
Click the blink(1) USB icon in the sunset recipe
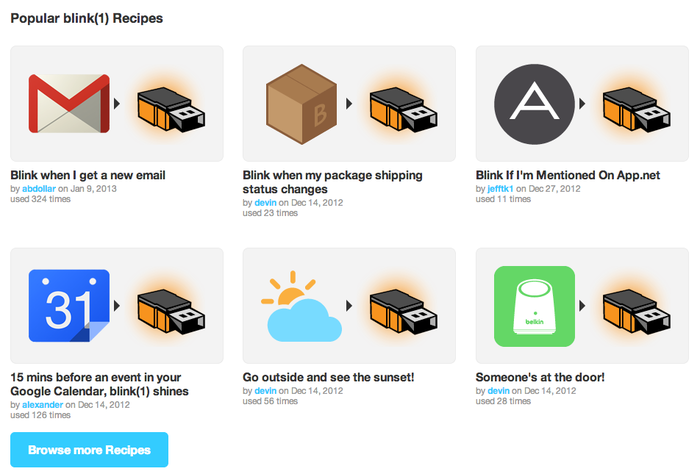click(404, 311)
